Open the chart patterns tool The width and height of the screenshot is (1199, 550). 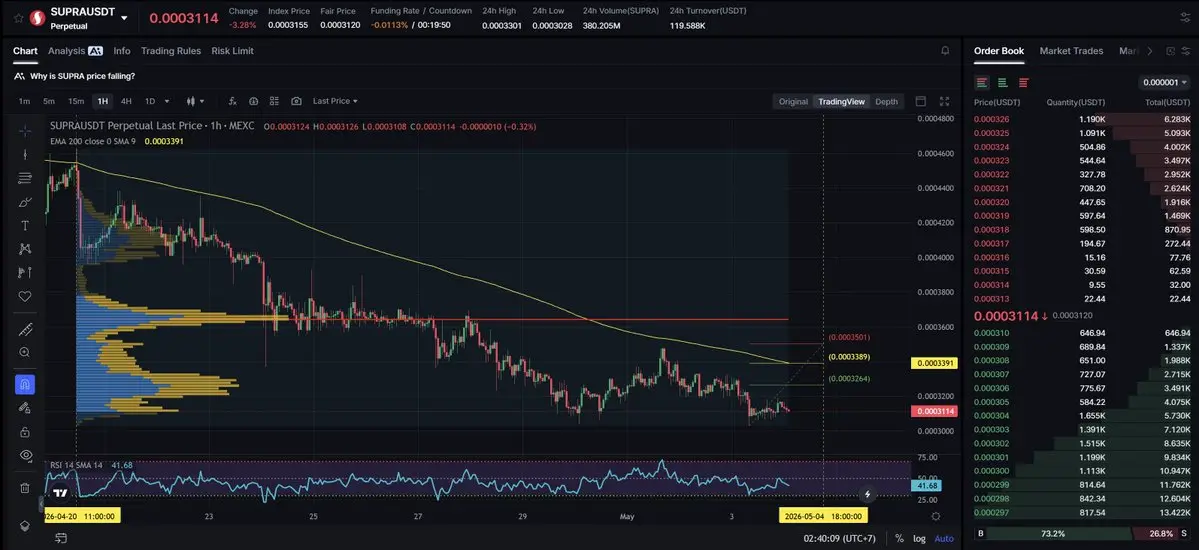click(24, 249)
